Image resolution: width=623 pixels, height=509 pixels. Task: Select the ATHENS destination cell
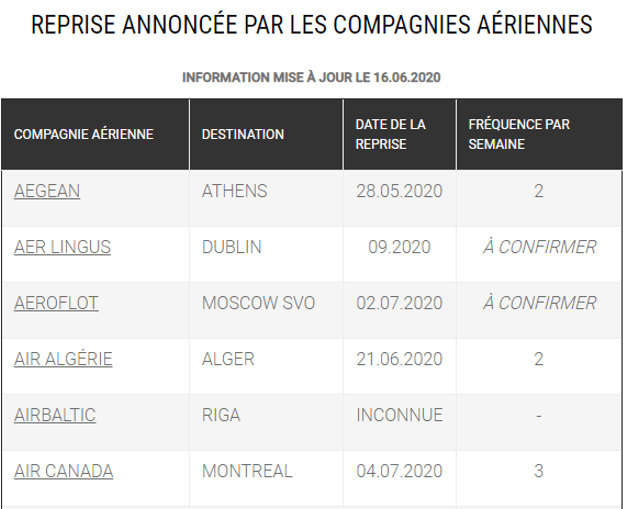[x=266, y=199]
